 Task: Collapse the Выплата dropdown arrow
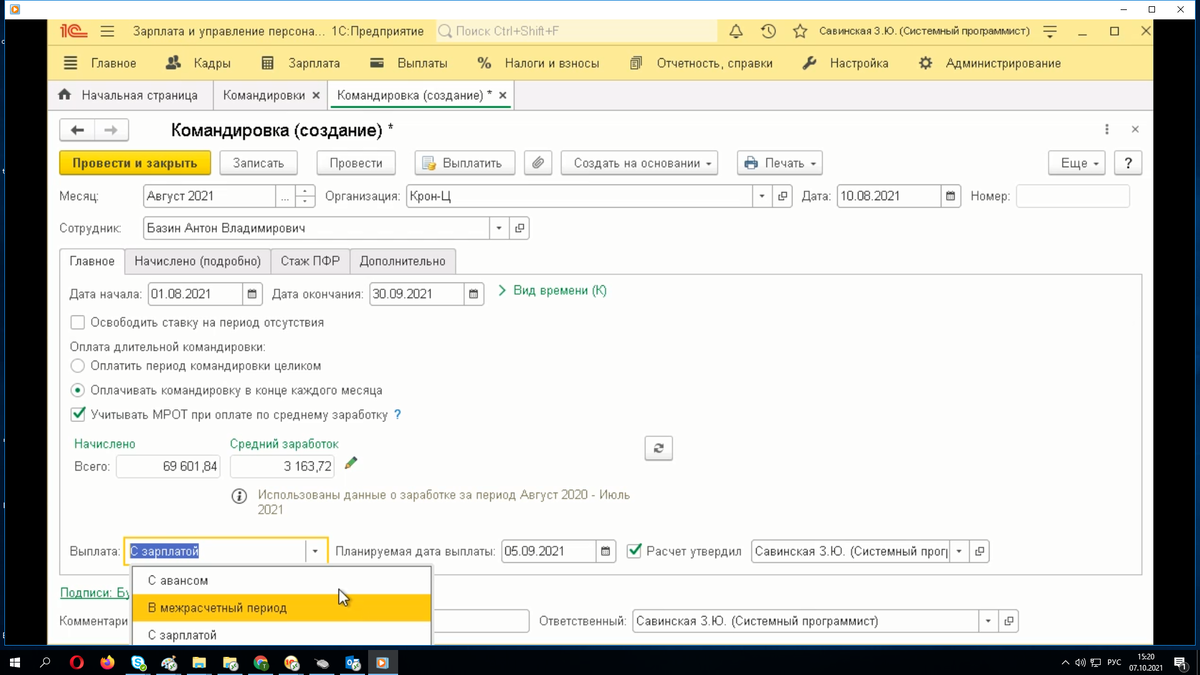(316, 551)
